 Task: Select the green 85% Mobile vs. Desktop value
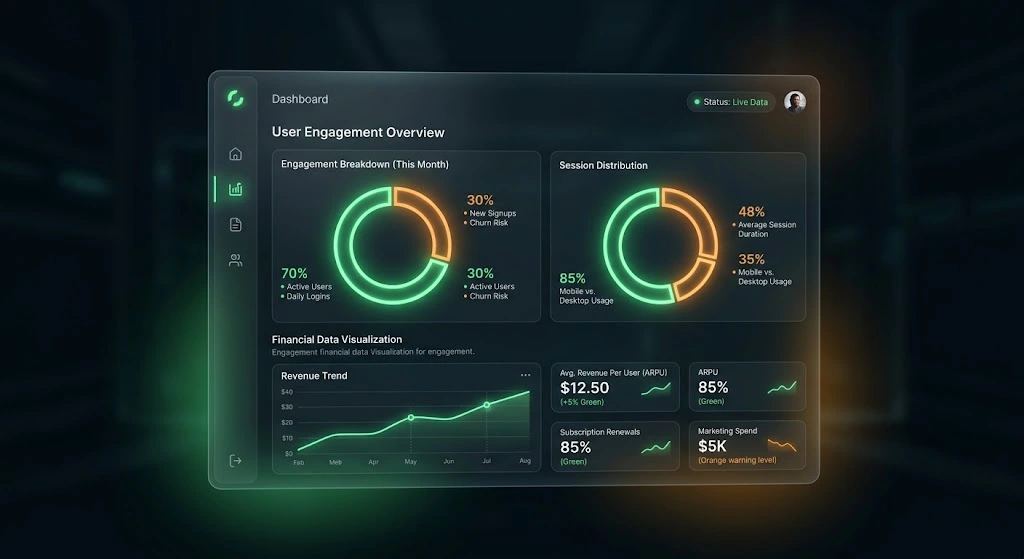pyautogui.click(x=572, y=278)
